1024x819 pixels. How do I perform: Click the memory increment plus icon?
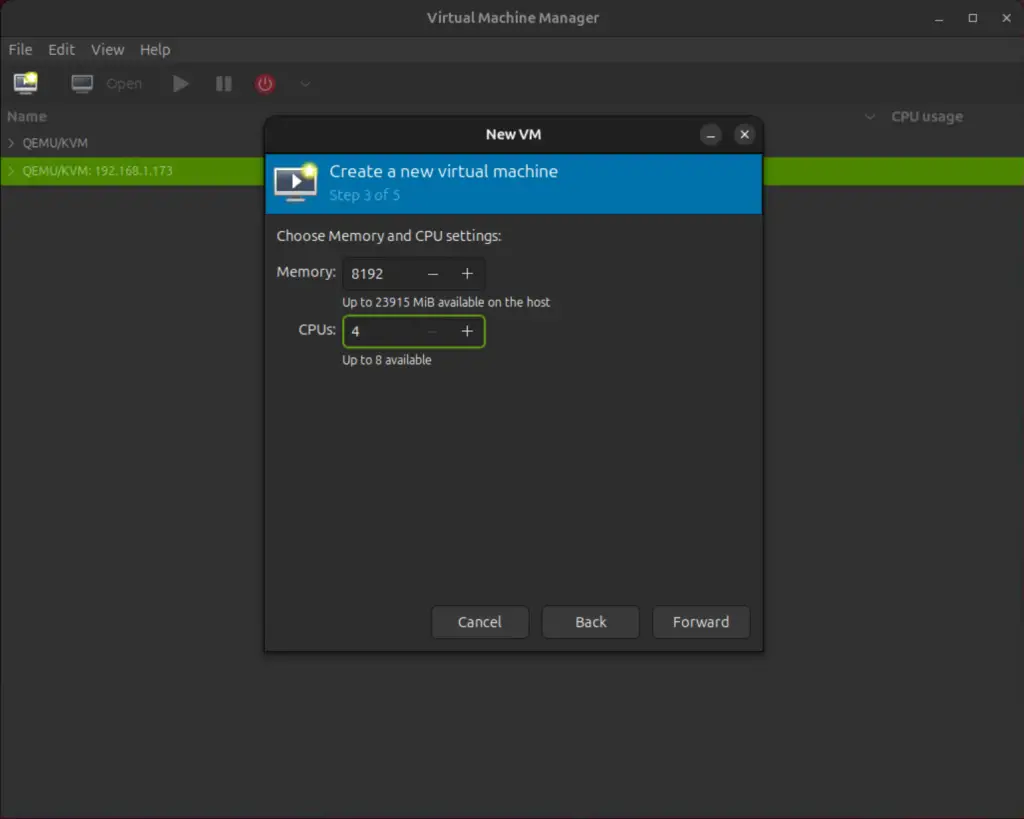coord(467,273)
